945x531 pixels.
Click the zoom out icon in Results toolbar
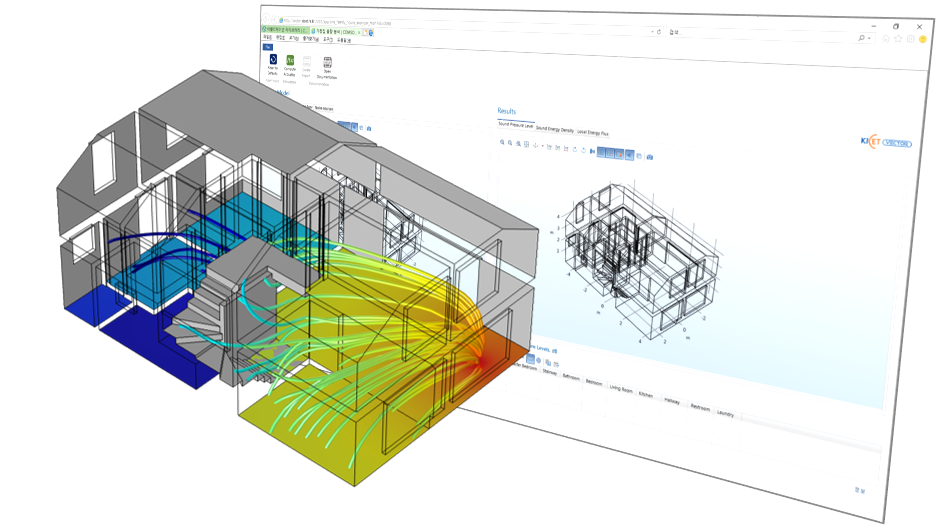point(510,144)
